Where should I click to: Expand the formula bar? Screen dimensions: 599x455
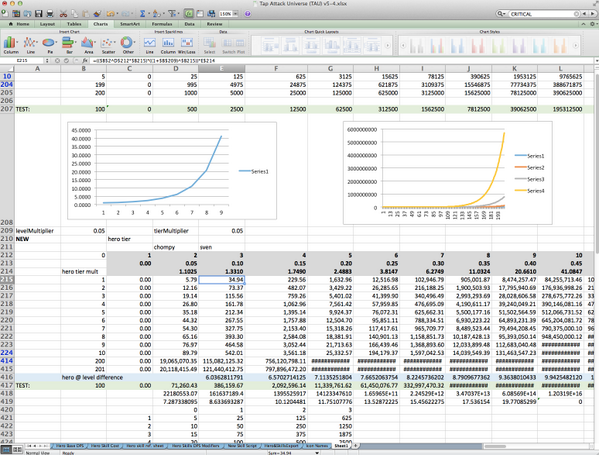[596, 60]
